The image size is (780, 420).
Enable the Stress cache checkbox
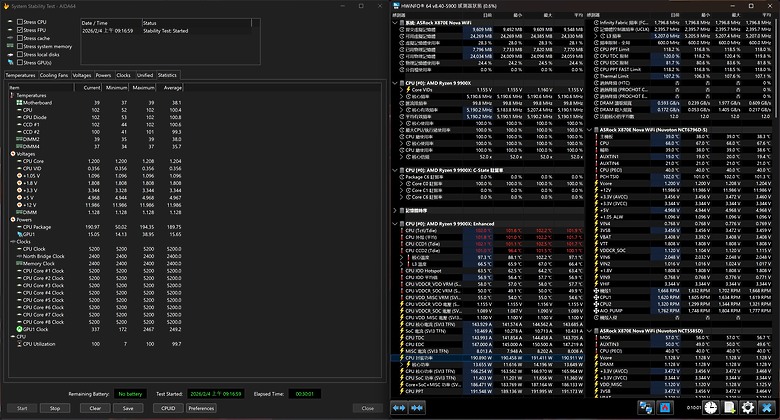pos(20,38)
